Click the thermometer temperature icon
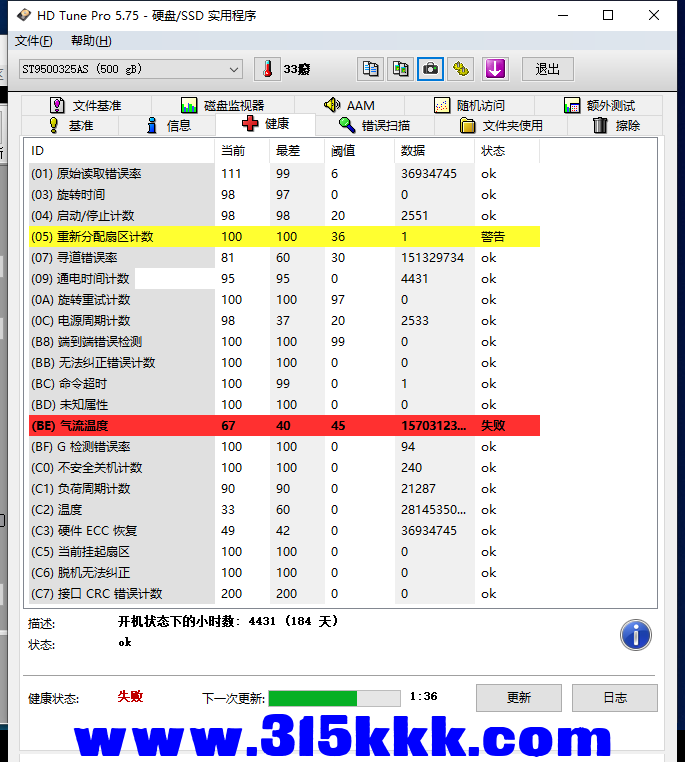Image resolution: width=685 pixels, height=762 pixels. click(x=268, y=69)
